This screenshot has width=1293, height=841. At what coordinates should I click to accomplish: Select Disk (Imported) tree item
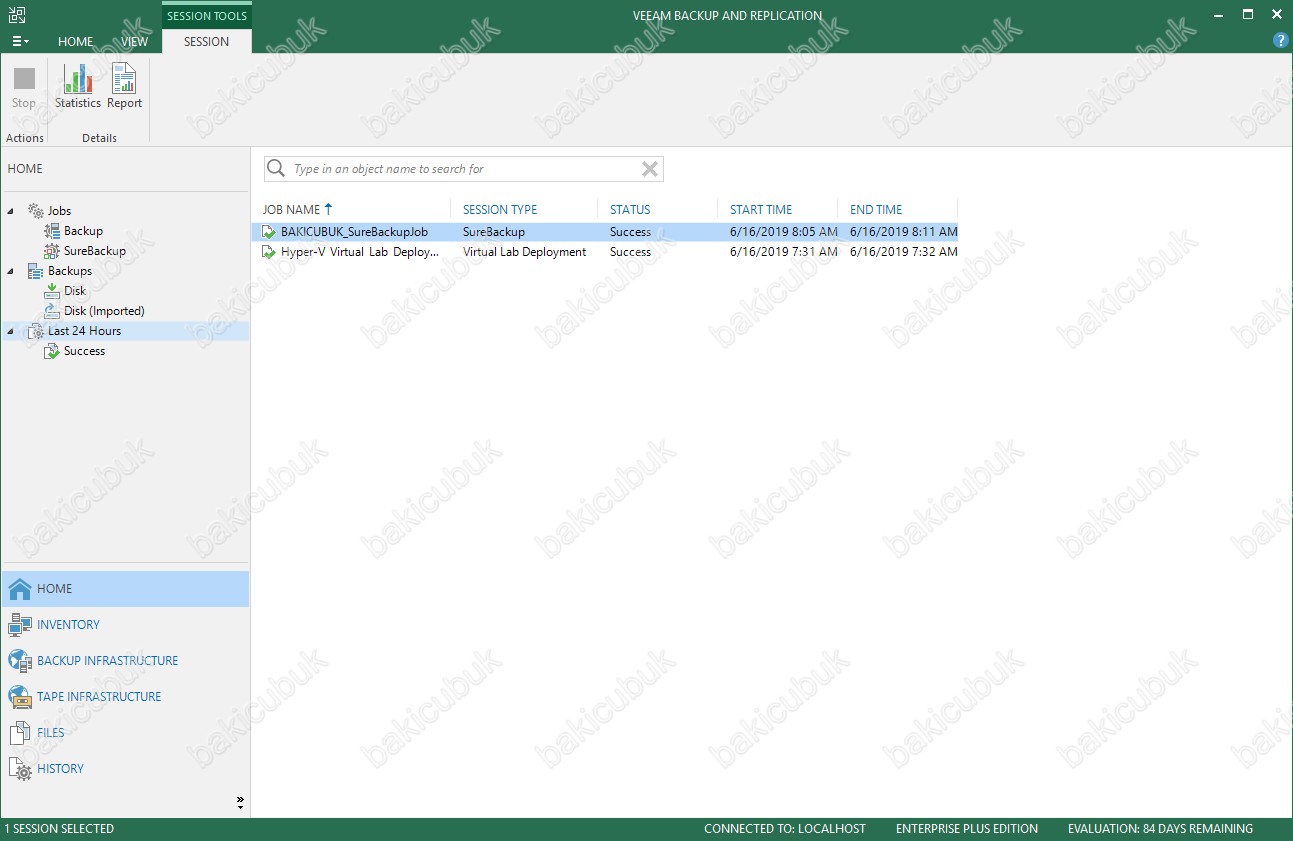[104, 311]
